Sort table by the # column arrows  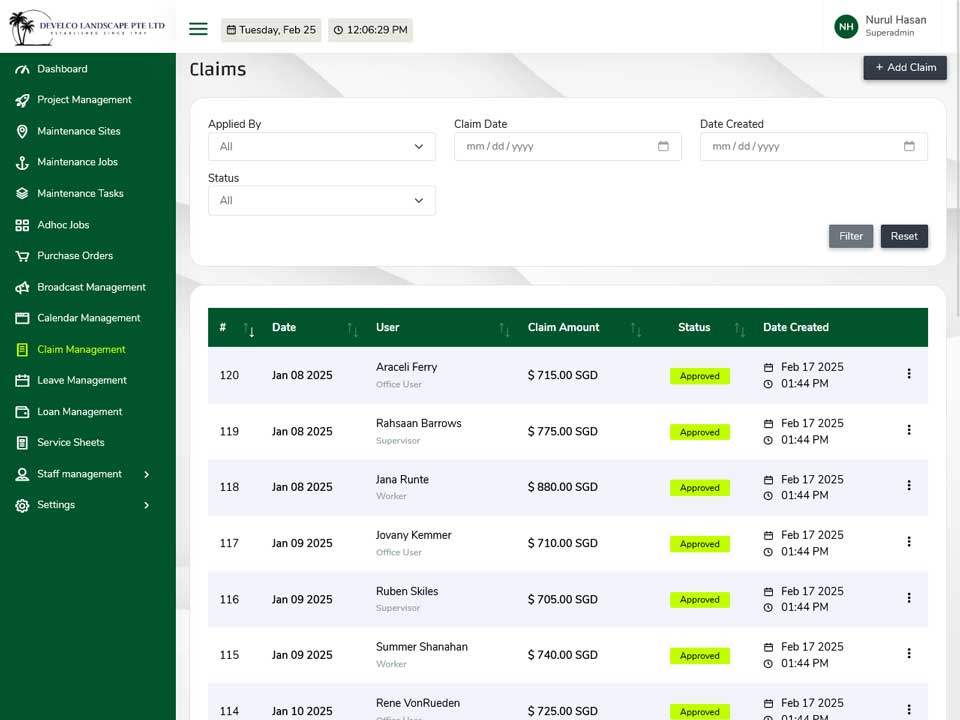click(249, 329)
